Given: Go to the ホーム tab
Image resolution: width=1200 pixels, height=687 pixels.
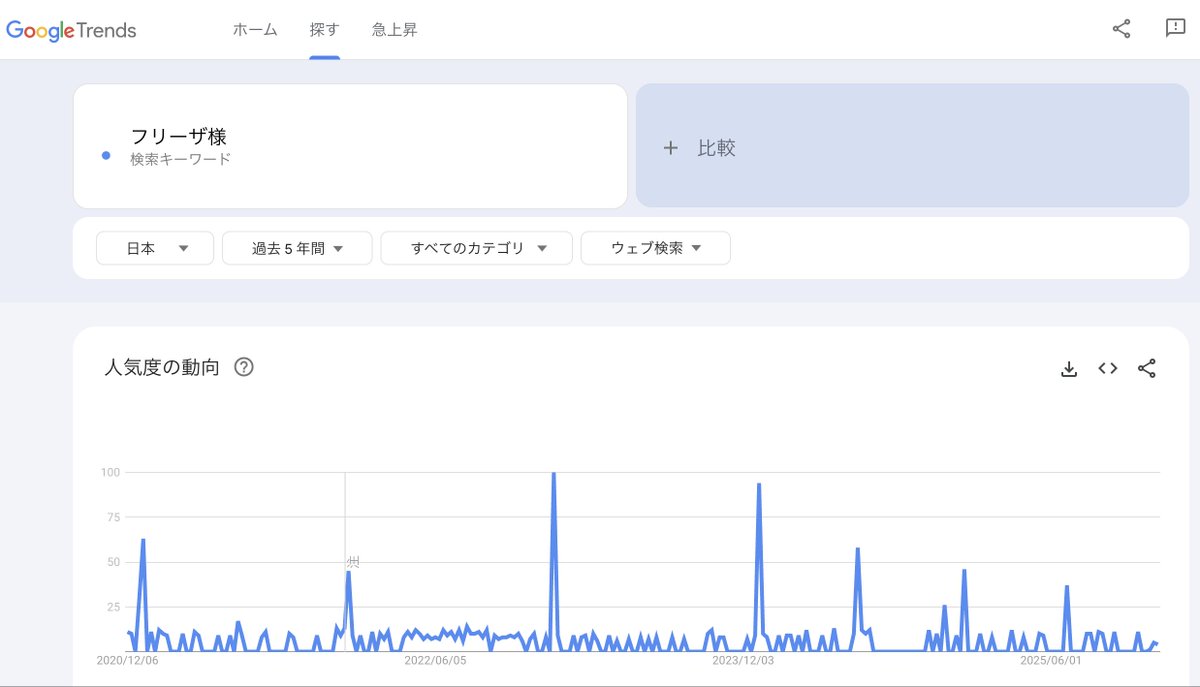Looking at the screenshot, I should 255,30.
